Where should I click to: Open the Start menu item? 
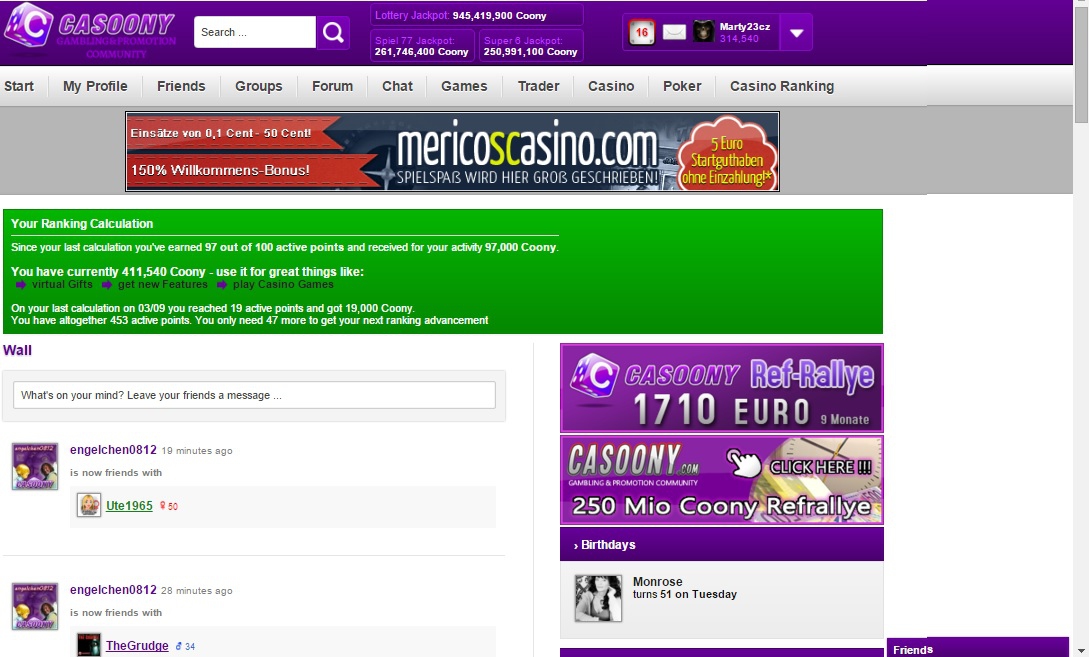[19, 86]
